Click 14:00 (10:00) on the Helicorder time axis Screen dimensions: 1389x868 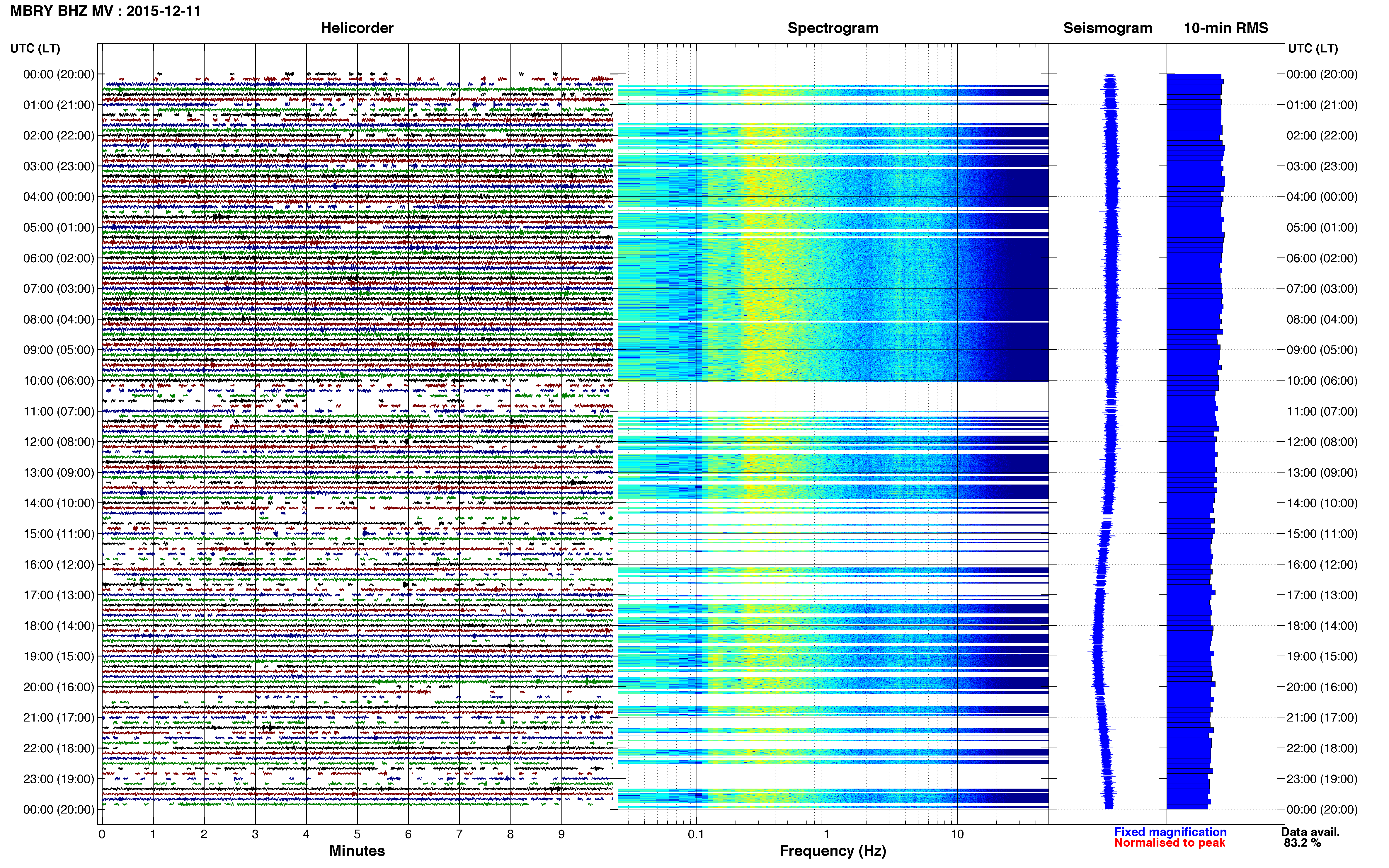[x=59, y=504]
